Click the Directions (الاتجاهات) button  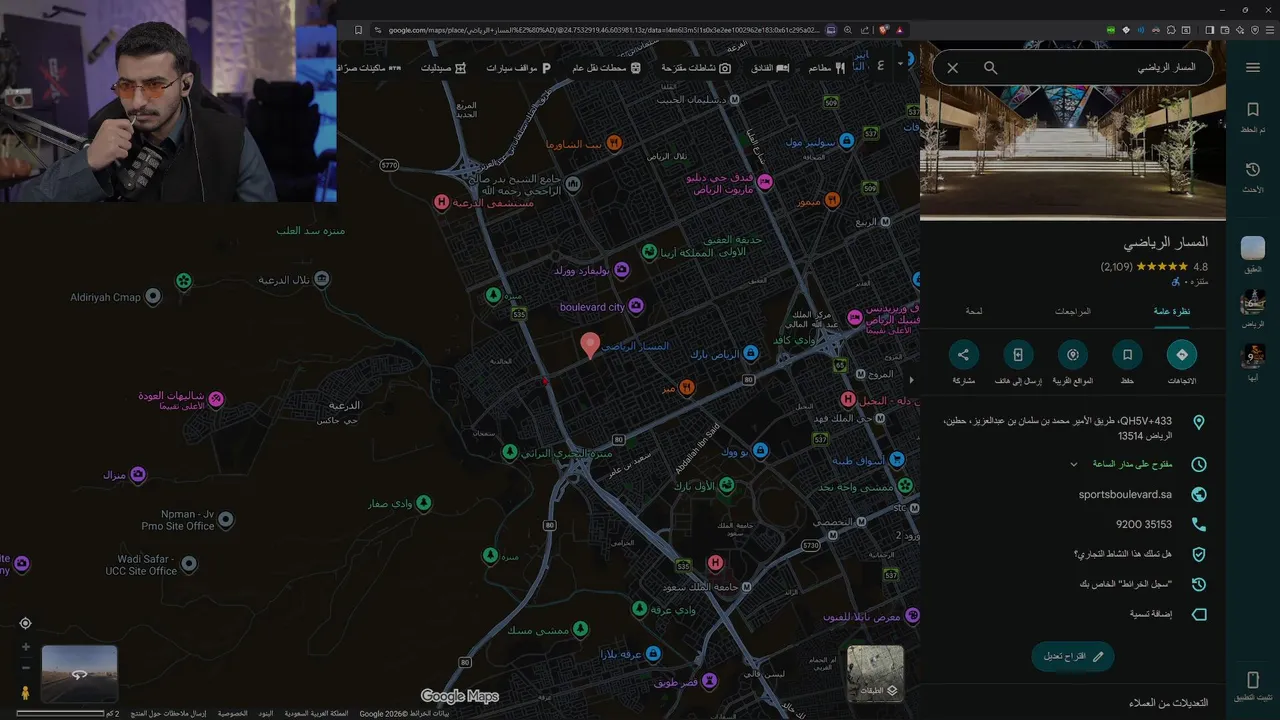click(1182, 363)
